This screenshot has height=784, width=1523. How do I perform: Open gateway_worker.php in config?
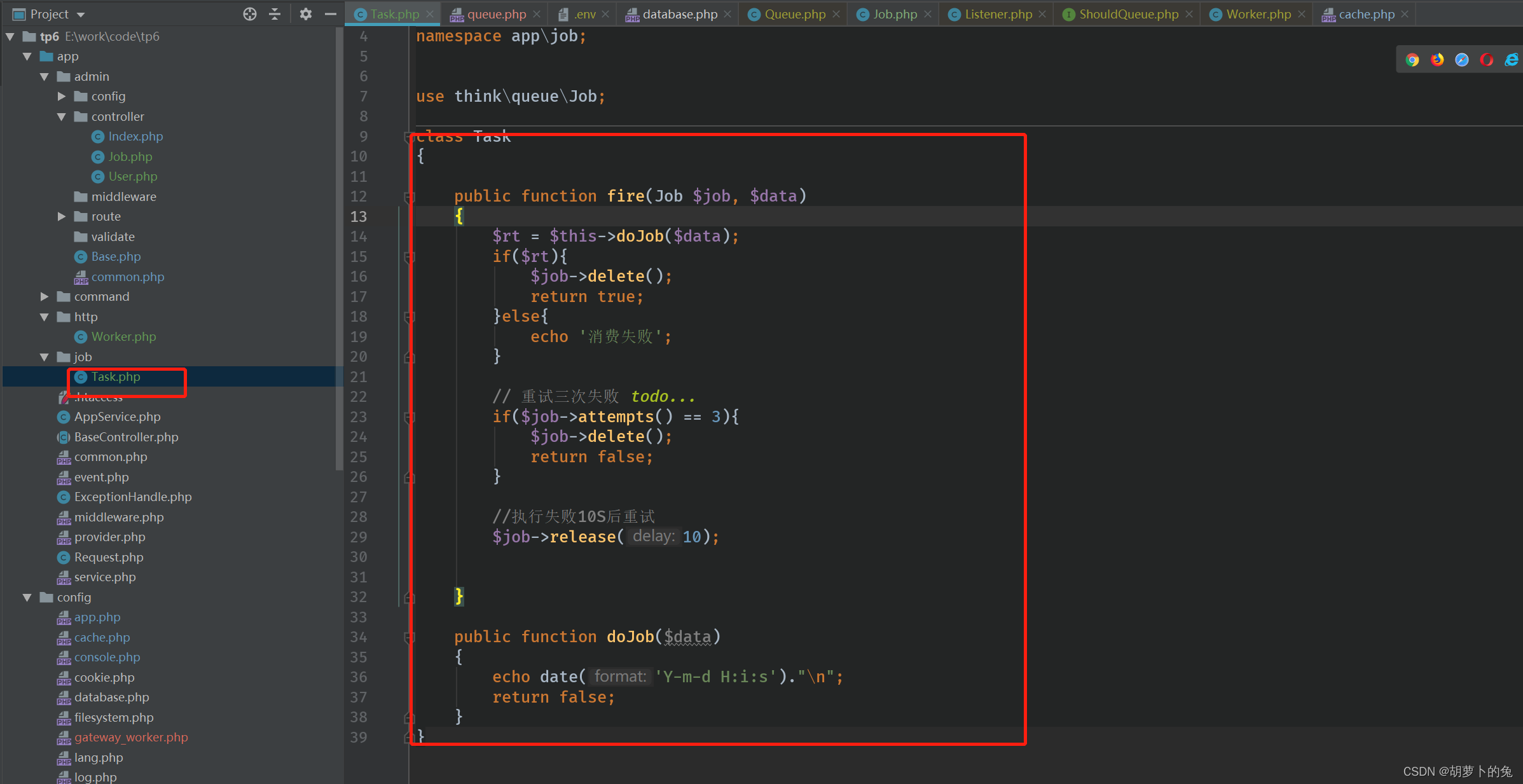click(131, 738)
